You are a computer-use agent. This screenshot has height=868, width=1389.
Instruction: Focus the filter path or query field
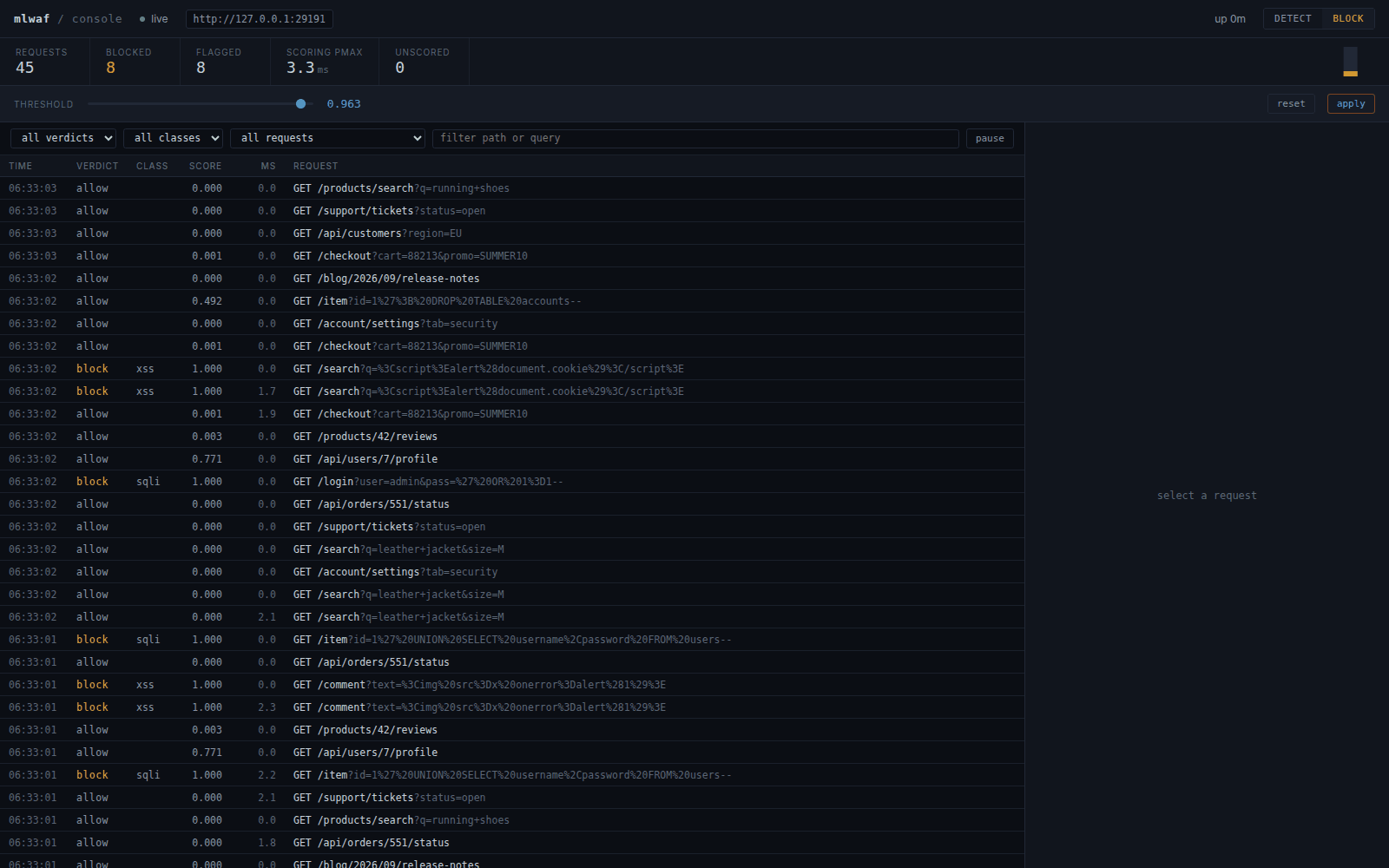[695, 138]
